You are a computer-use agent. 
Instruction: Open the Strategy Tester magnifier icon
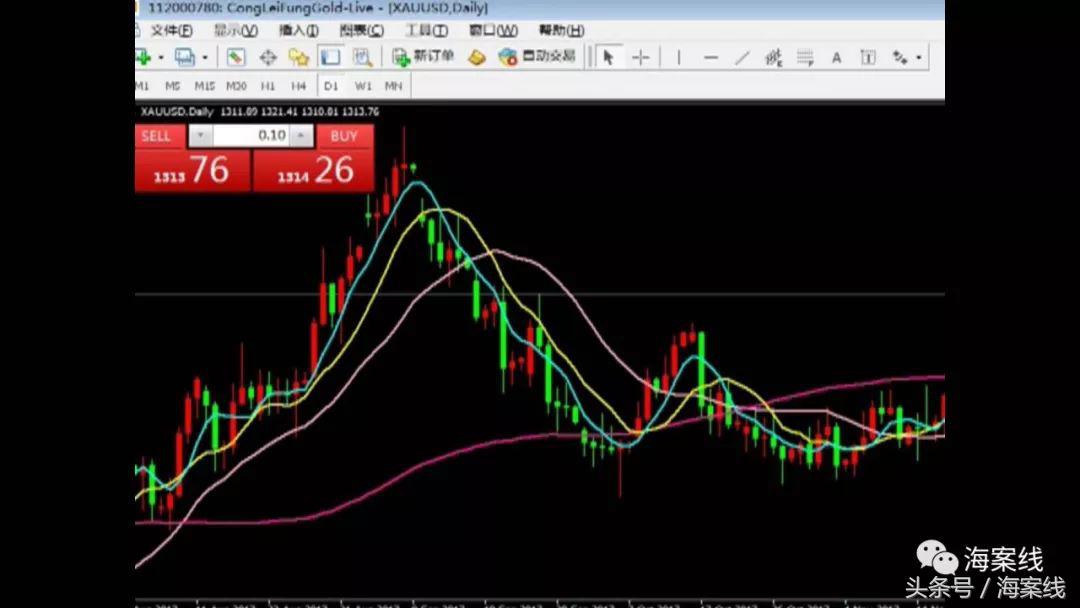362,57
